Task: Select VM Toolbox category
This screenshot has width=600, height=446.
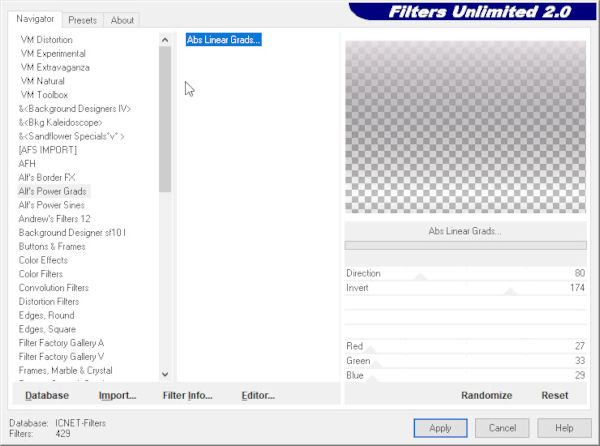Action: (x=44, y=95)
